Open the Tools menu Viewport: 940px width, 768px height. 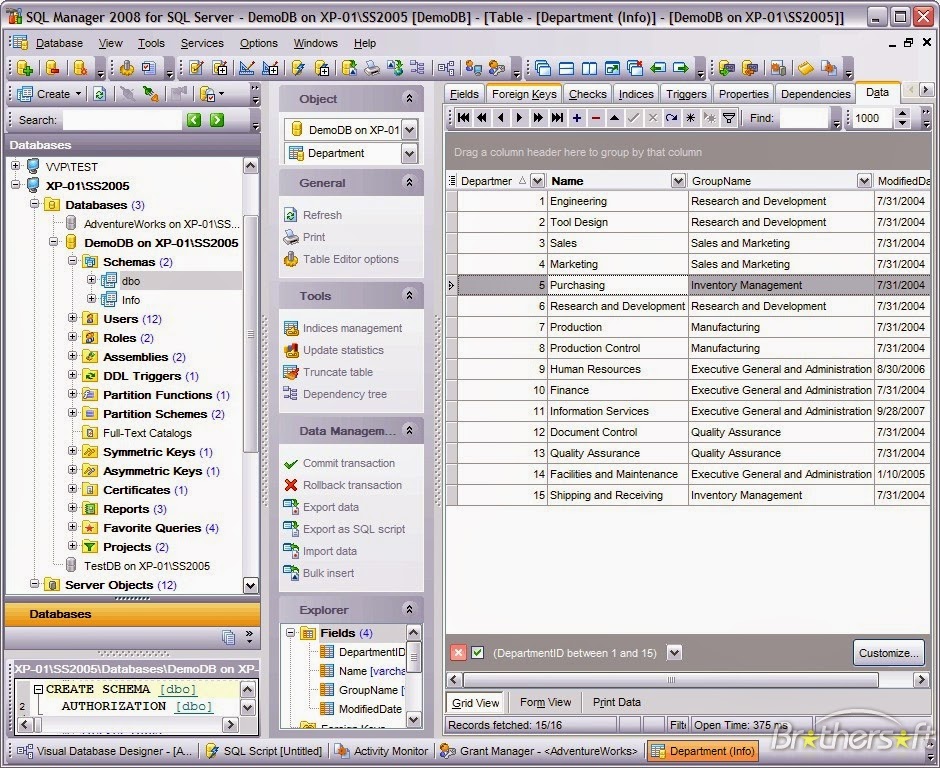click(151, 43)
